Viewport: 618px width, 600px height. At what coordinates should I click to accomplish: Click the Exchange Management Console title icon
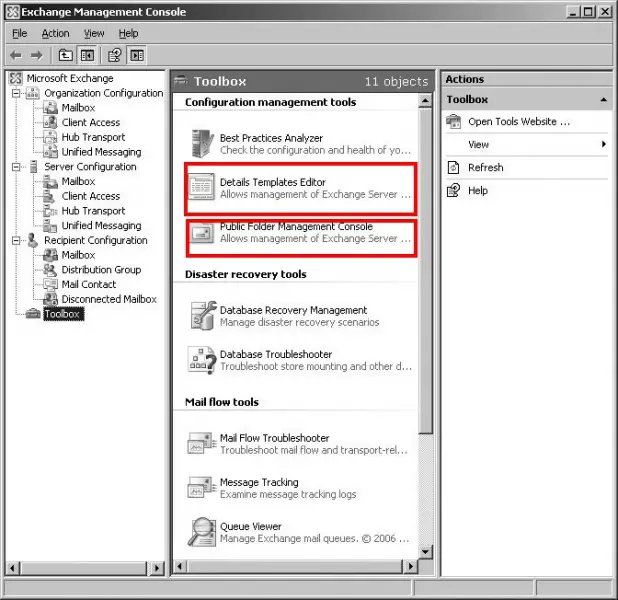click(x=13, y=12)
